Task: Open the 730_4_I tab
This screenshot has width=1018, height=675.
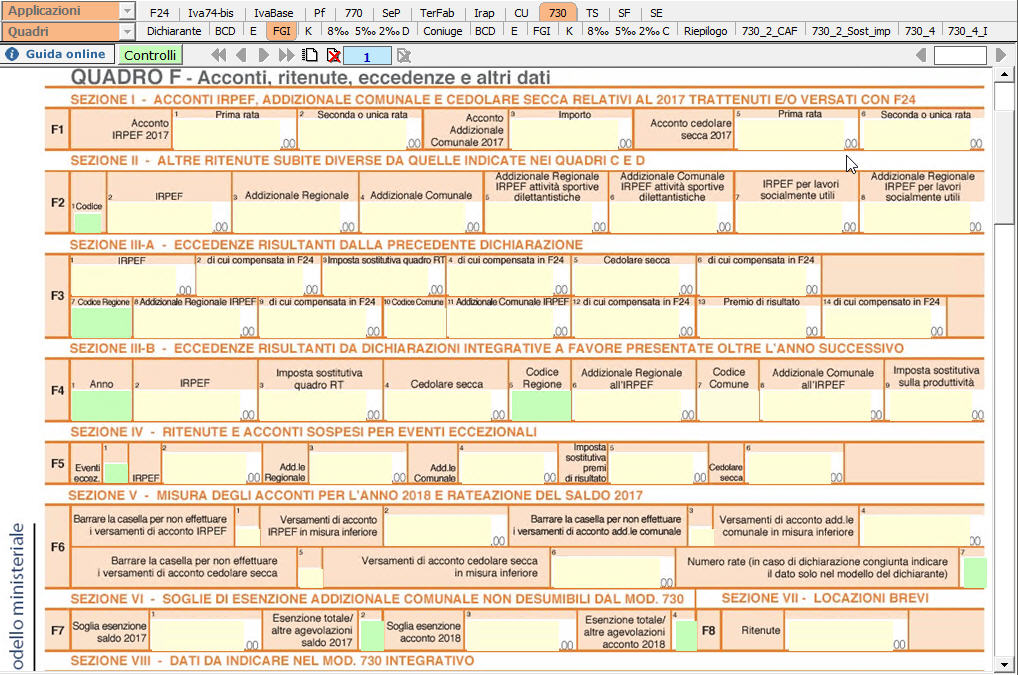Action: pos(967,31)
